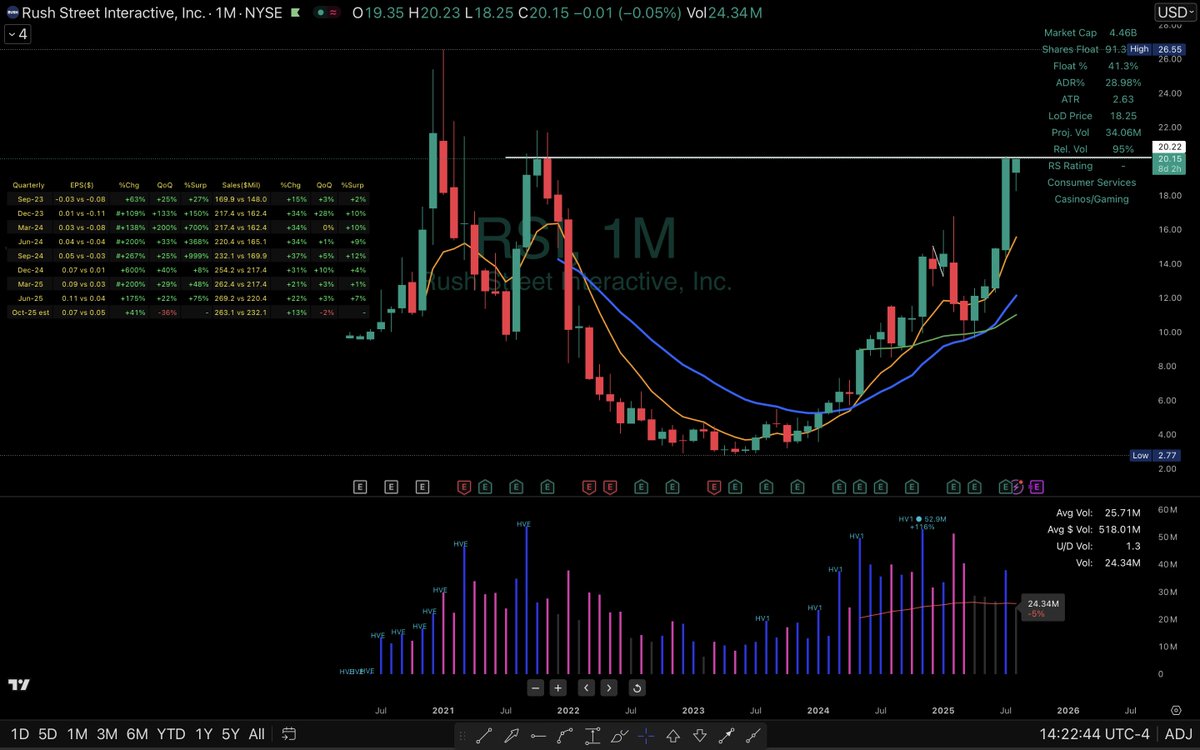Viewport: 1200px width, 750px height.
Task: Click the Sep-23 quarterly row label
Action: pos(30,199)
